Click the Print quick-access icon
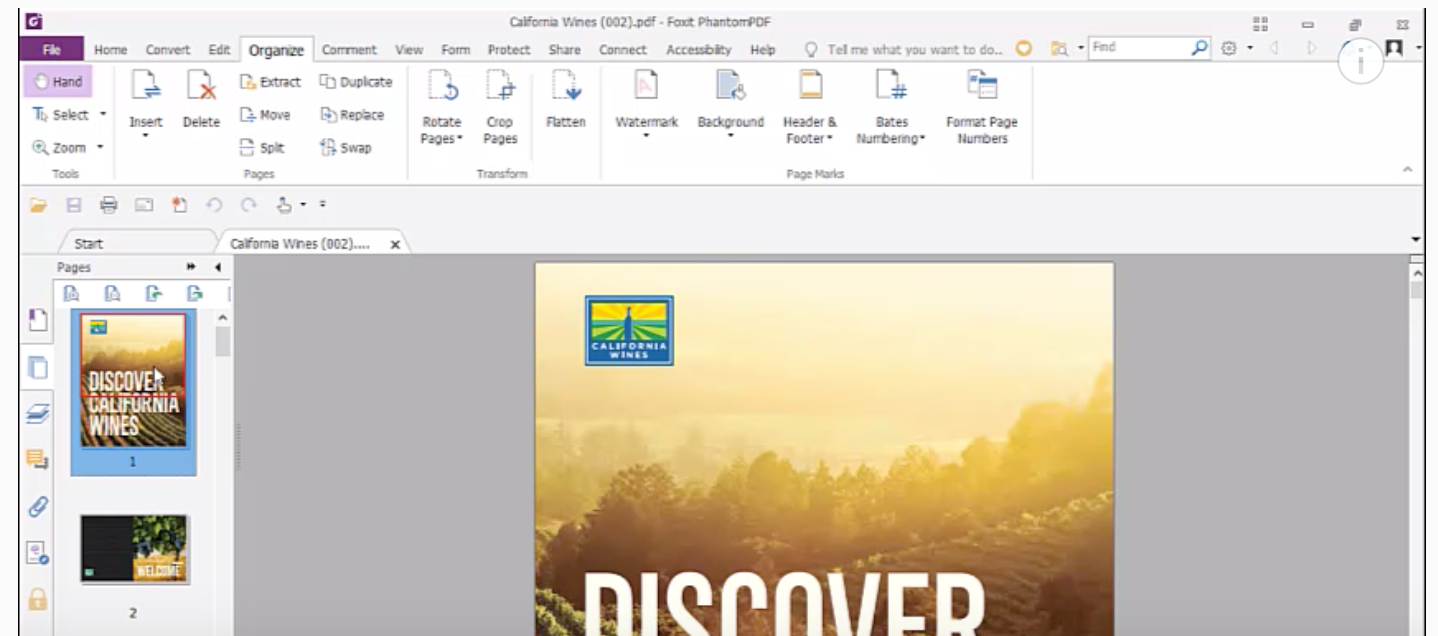Screen dimensions: 1438x636 [x=108, y=205]
